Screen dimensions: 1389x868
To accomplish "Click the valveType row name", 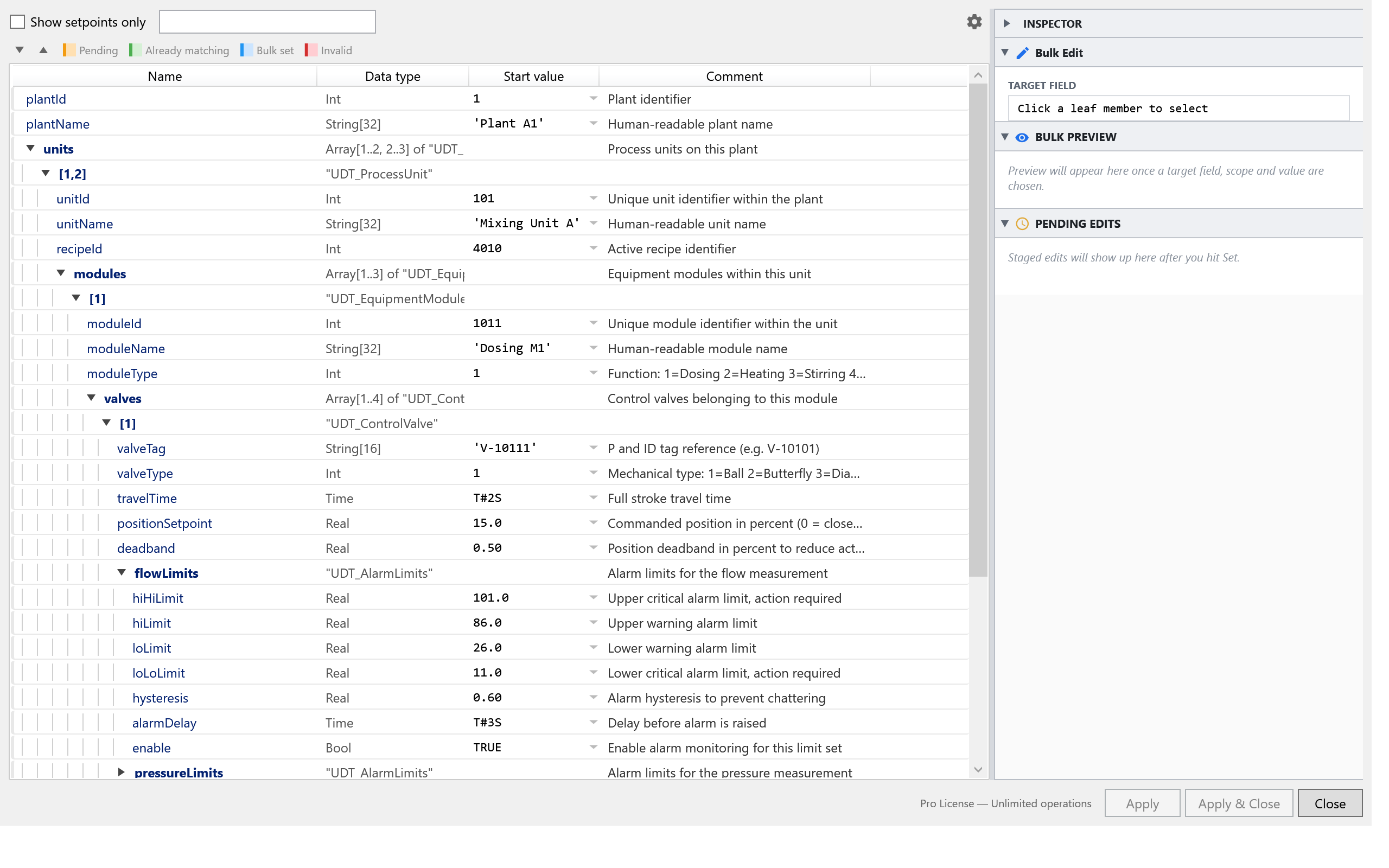I will tap(145, 474).
